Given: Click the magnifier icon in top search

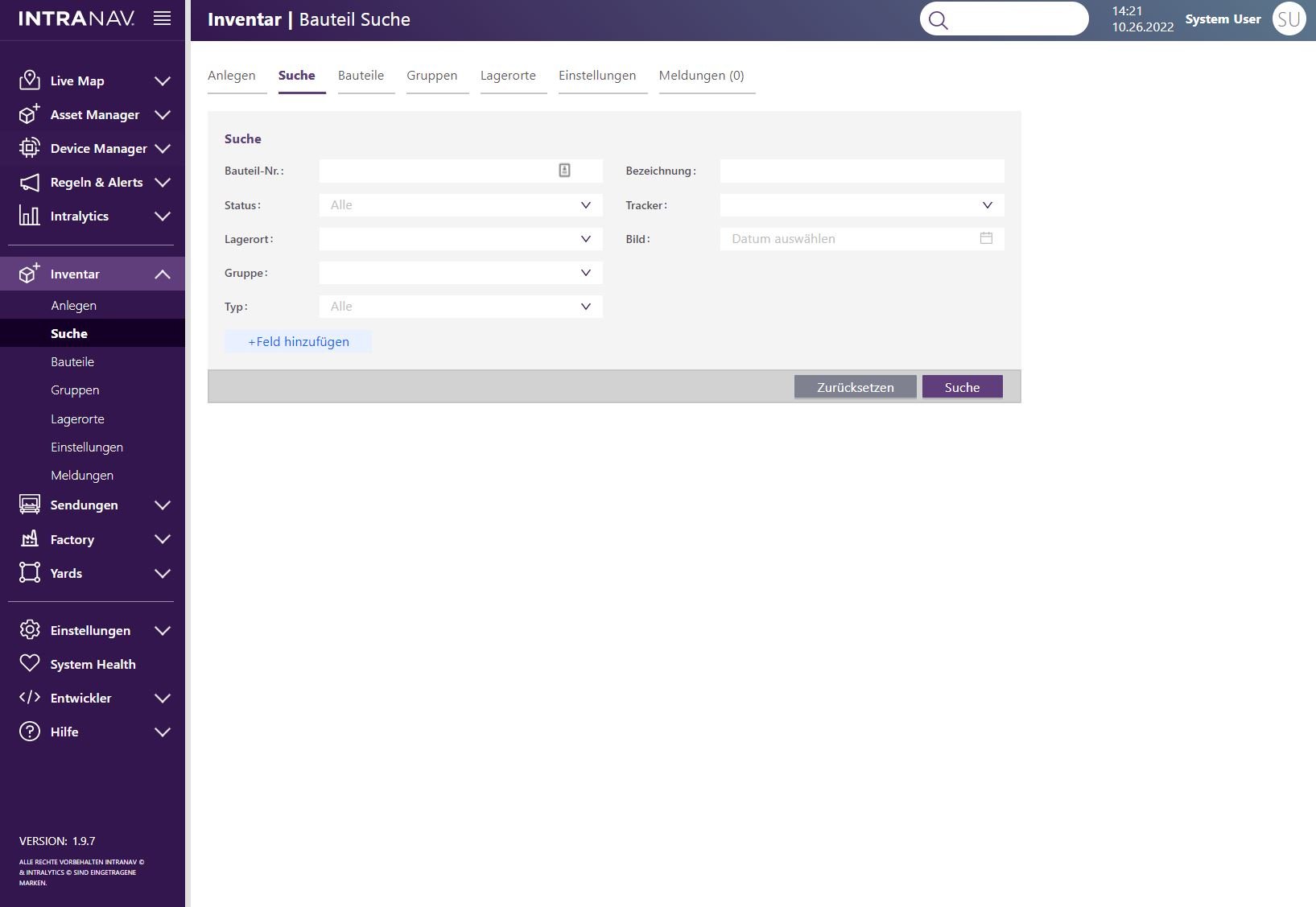Looking at the screenshot, I should click(x=939, y=20).
